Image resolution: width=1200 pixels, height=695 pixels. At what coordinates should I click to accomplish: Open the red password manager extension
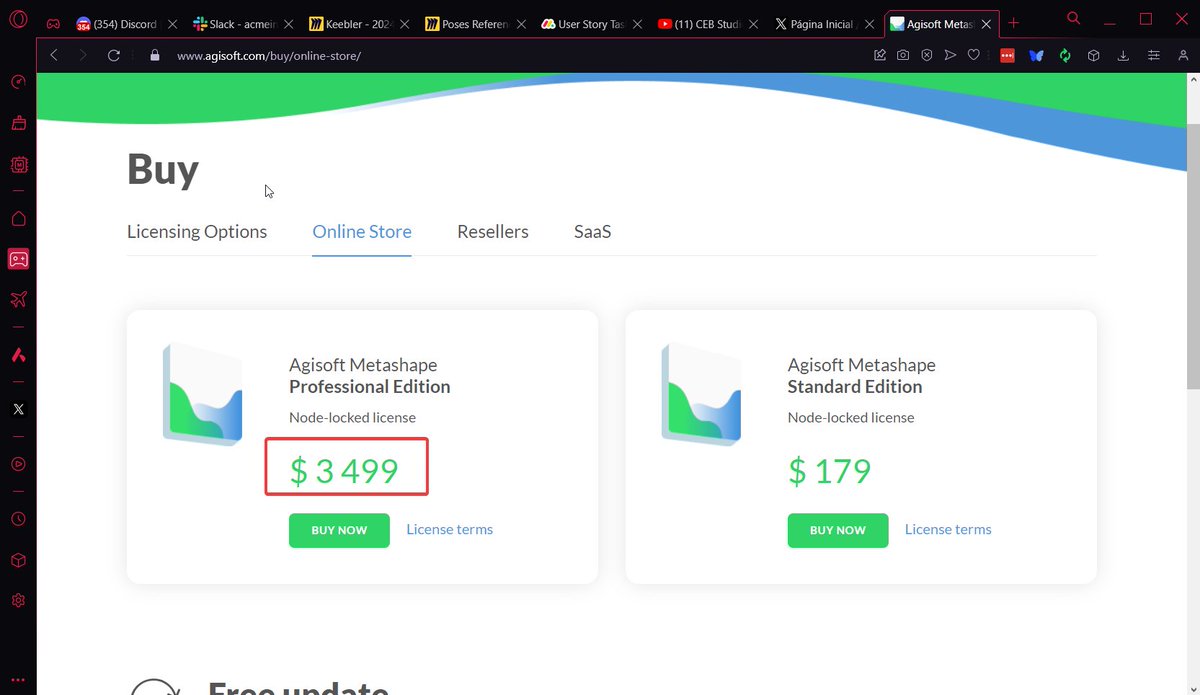click(x=1007, y=55)
